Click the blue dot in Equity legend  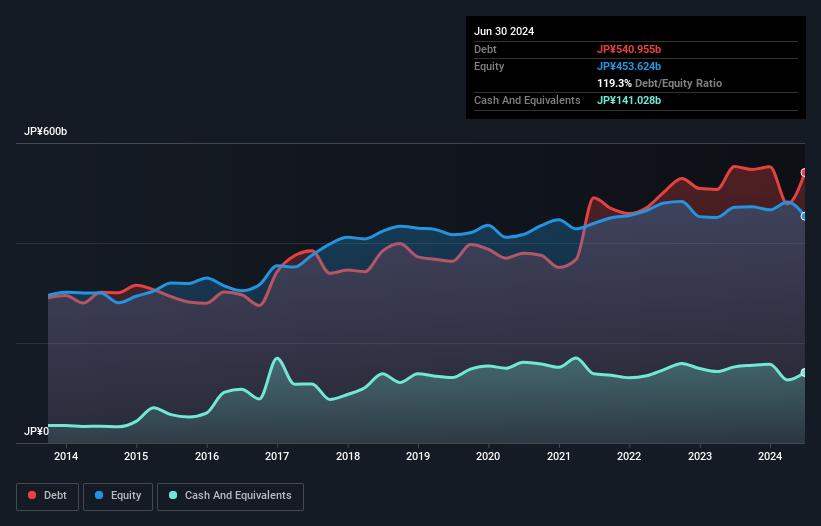[99, 495]
